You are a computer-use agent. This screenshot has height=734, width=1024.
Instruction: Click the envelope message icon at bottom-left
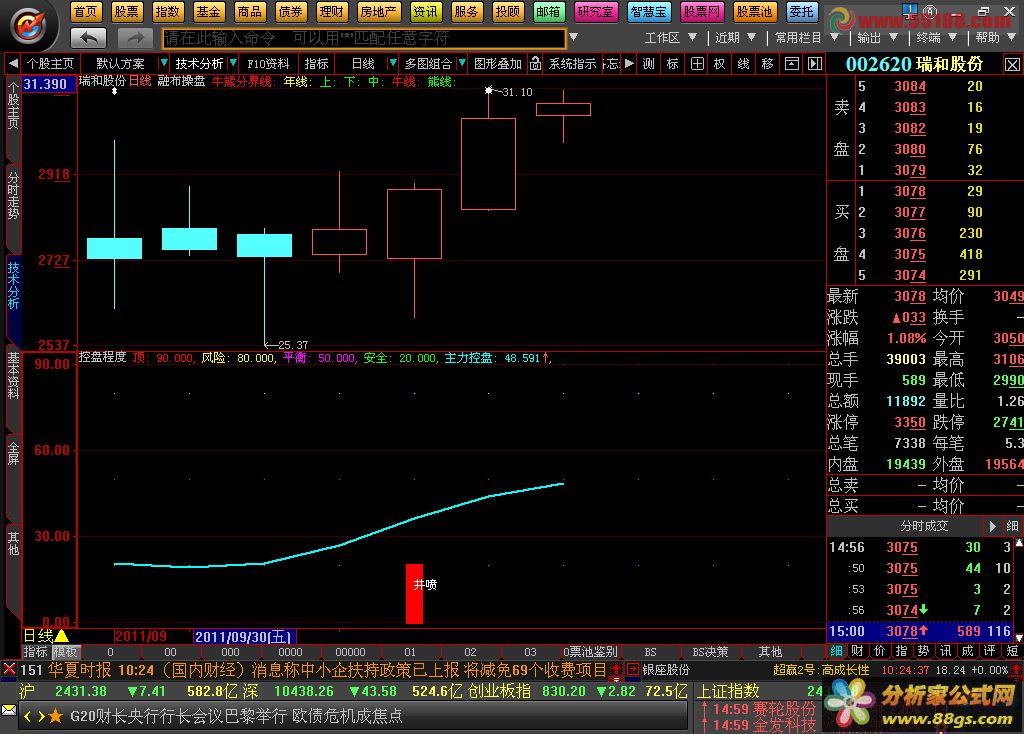(x=8, y=710)
